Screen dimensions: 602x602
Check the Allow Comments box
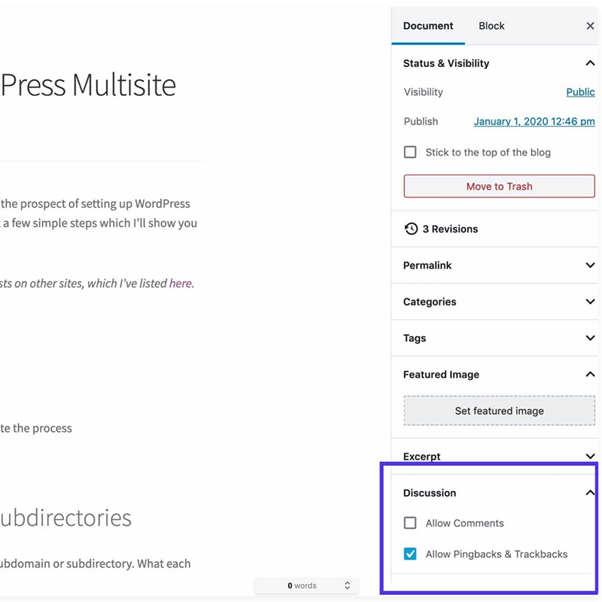(x=410, y=523)
